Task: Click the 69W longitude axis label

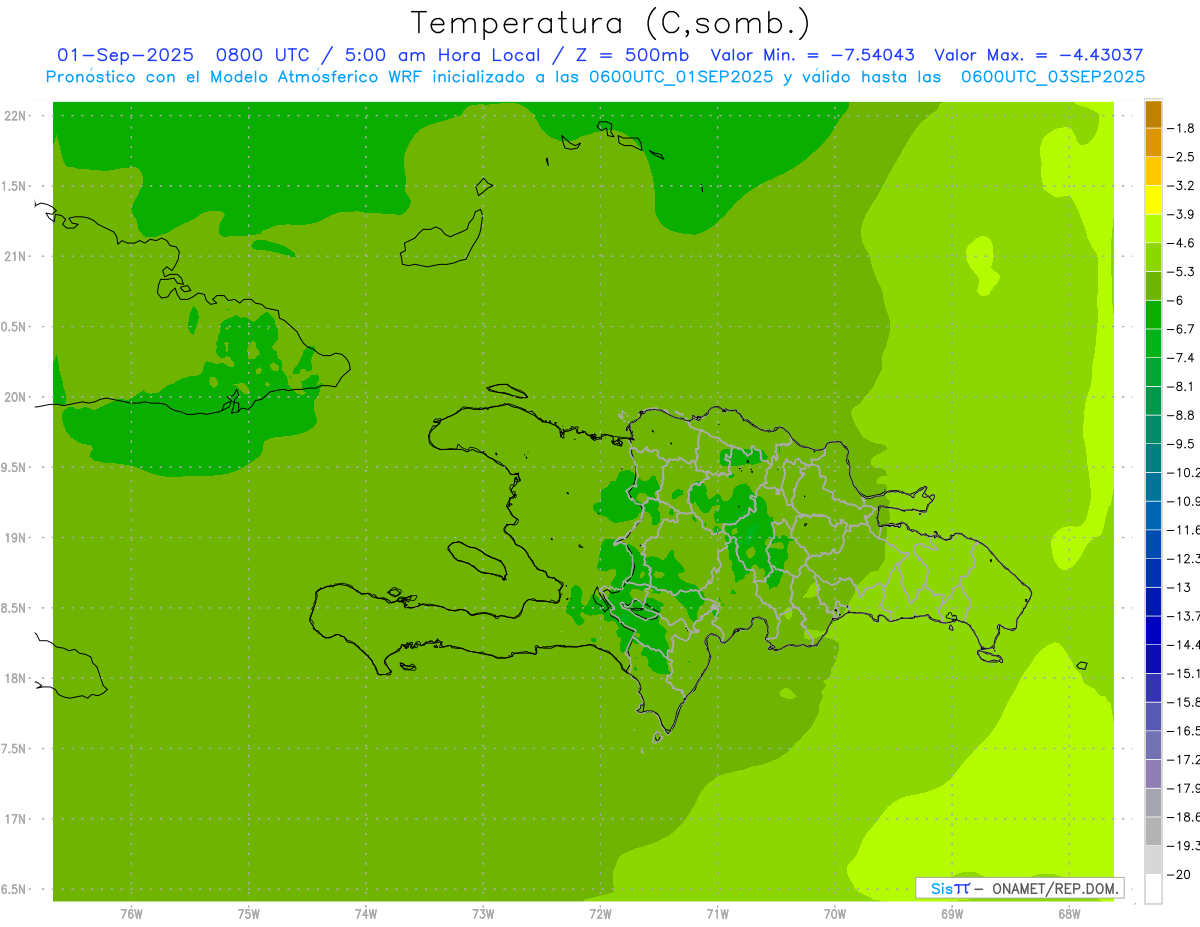Action: click(952, 914)
